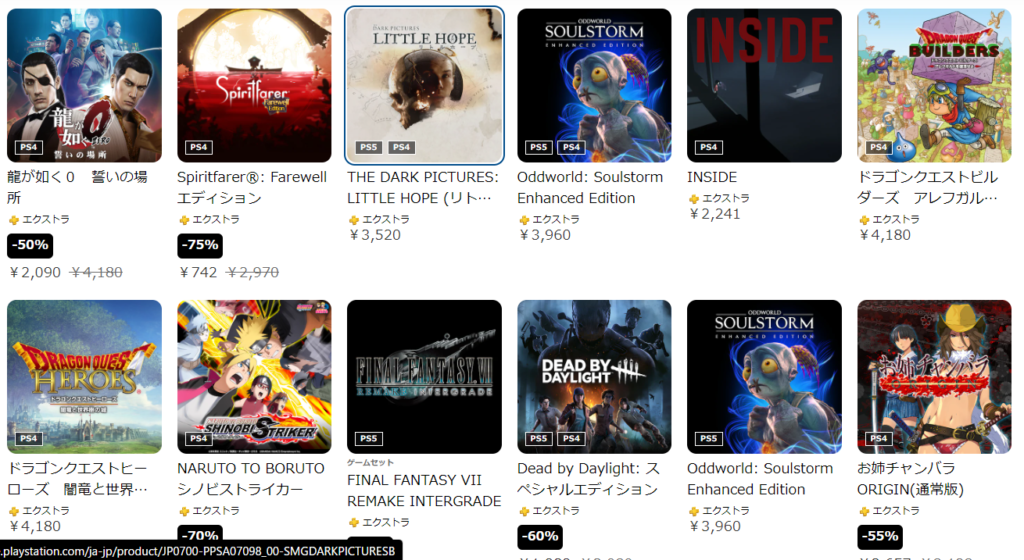Image resolution: width=1024 pixels, height=560 pixels.
Task: Click PS Plus Extra icon under Spiritfarer
Action: 184,220
